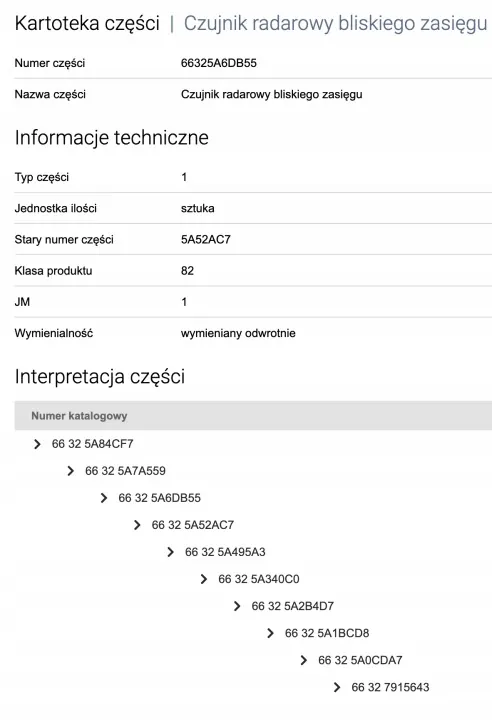The image size is (492, 720).
Task: Toggle the chevron next to 66 32 5A495A3
Action: click(170, 552)
